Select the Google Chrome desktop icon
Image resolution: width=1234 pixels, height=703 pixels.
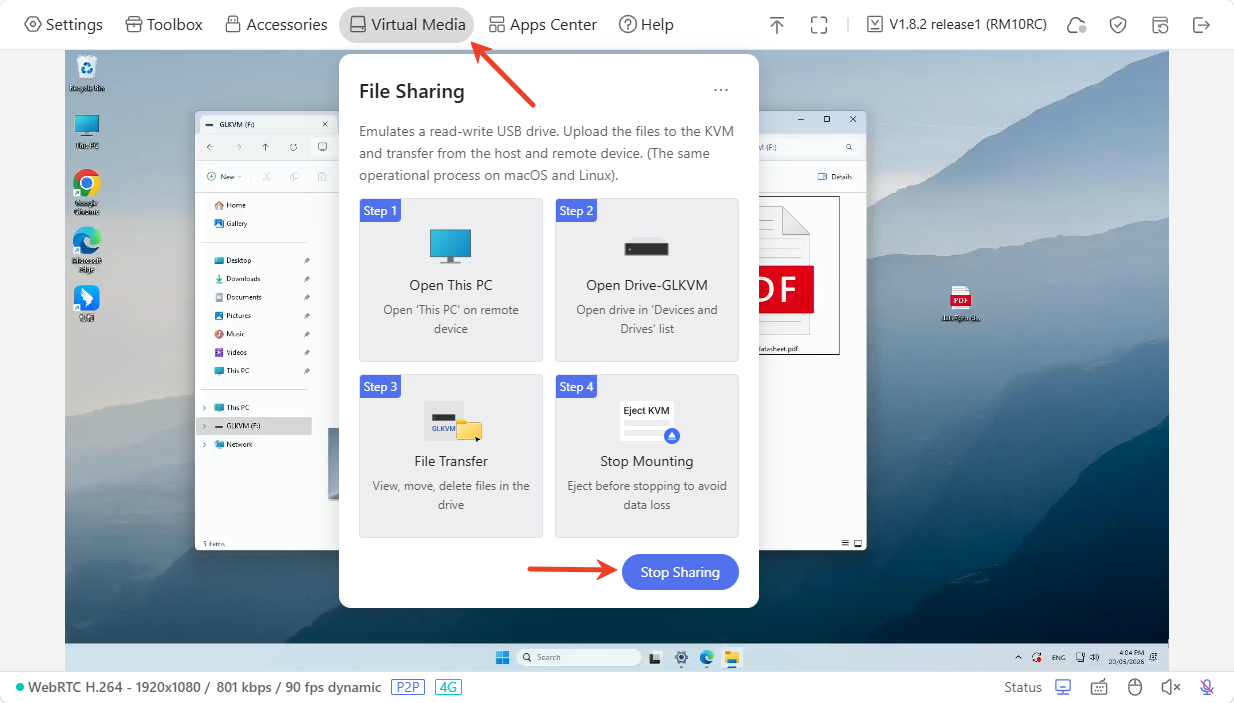(87, 192)
